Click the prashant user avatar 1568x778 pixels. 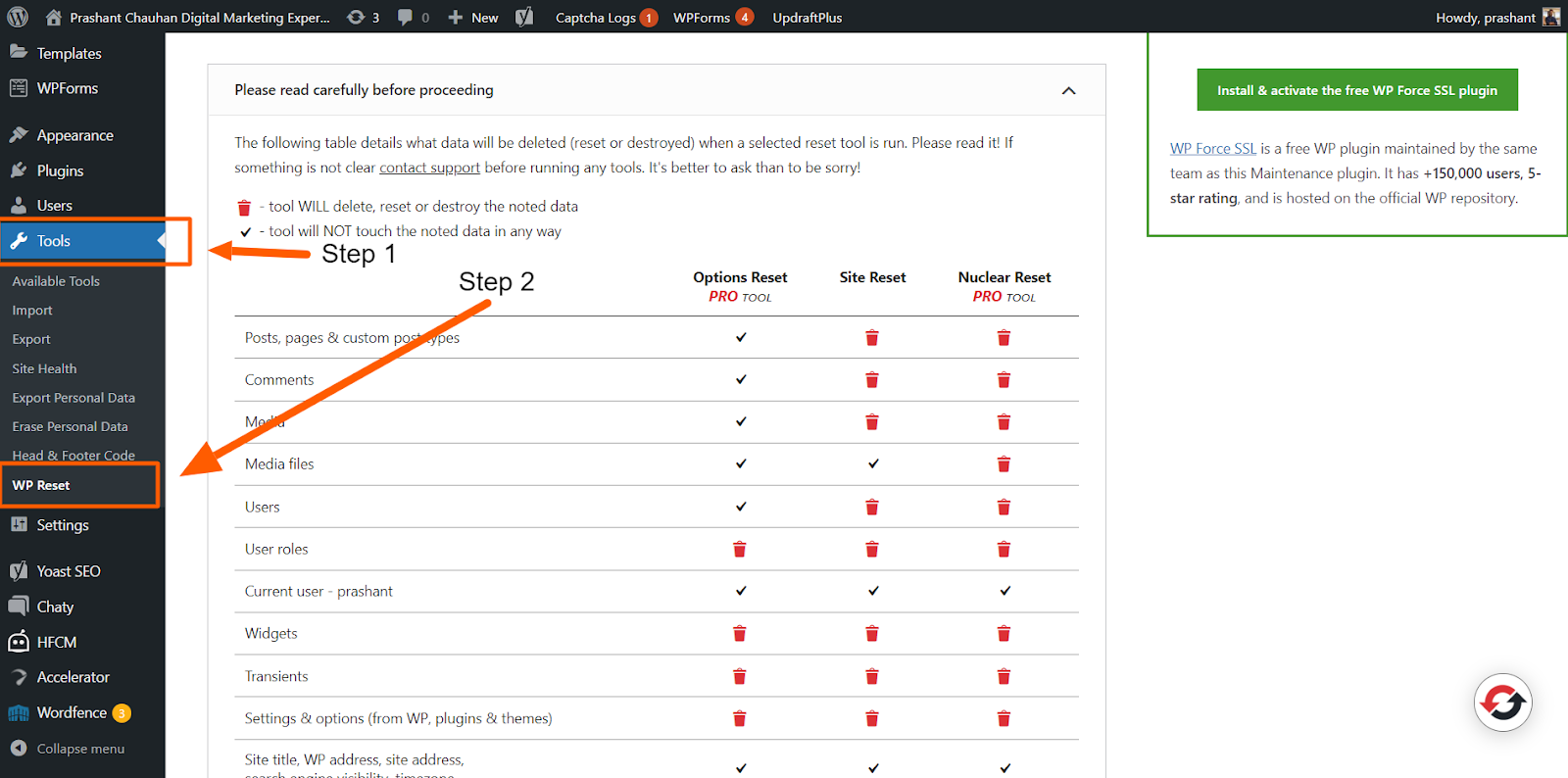1550,17
